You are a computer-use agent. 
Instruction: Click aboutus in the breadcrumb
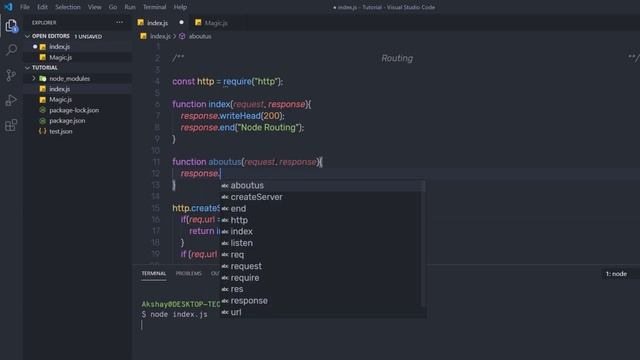click(x=200, y=36)
